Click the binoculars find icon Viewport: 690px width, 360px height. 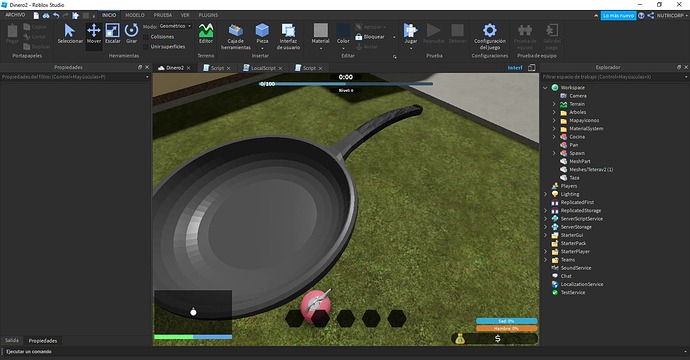pyautogui.click(x=46, y=15)
